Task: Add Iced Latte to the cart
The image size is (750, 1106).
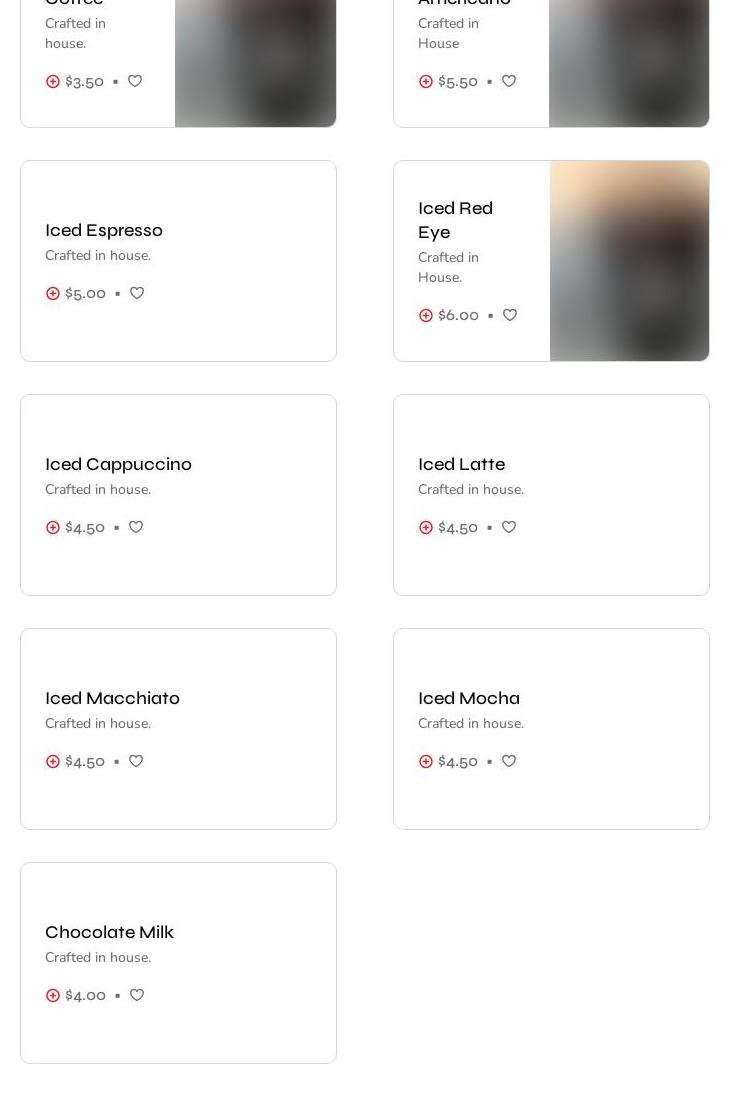Action: (426, 528)
